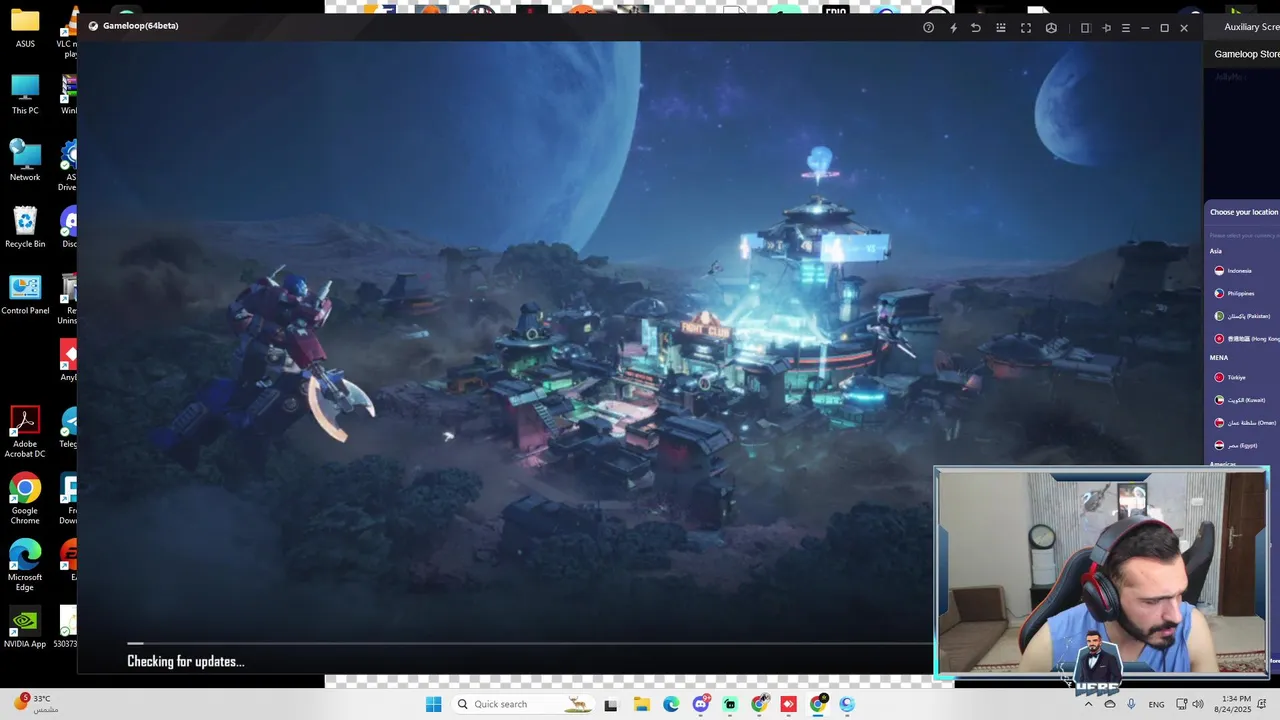This screenshot has width=1280, height=720.
Task: Open AnyDesk red icon on taskbar
Action: click(788, 704)
